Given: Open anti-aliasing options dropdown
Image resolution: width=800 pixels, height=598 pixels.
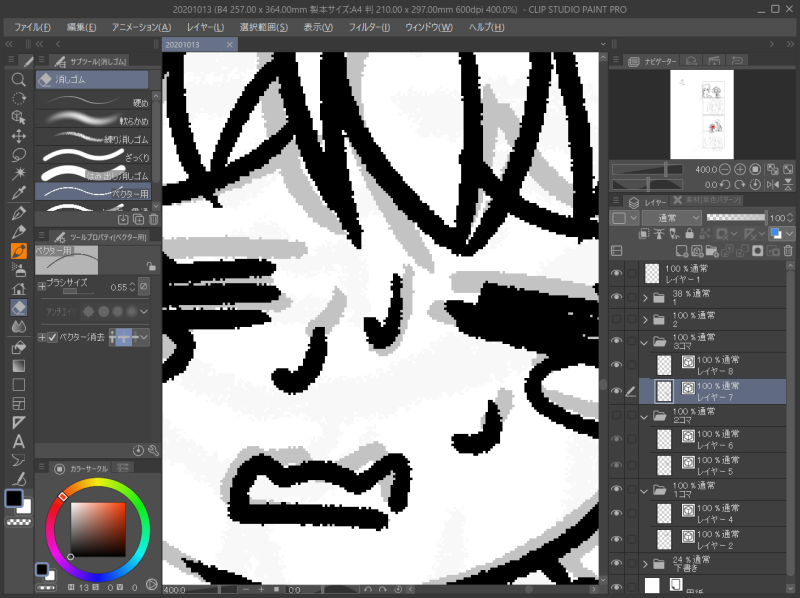Looking at the screenshot, I should click(144, 311).
